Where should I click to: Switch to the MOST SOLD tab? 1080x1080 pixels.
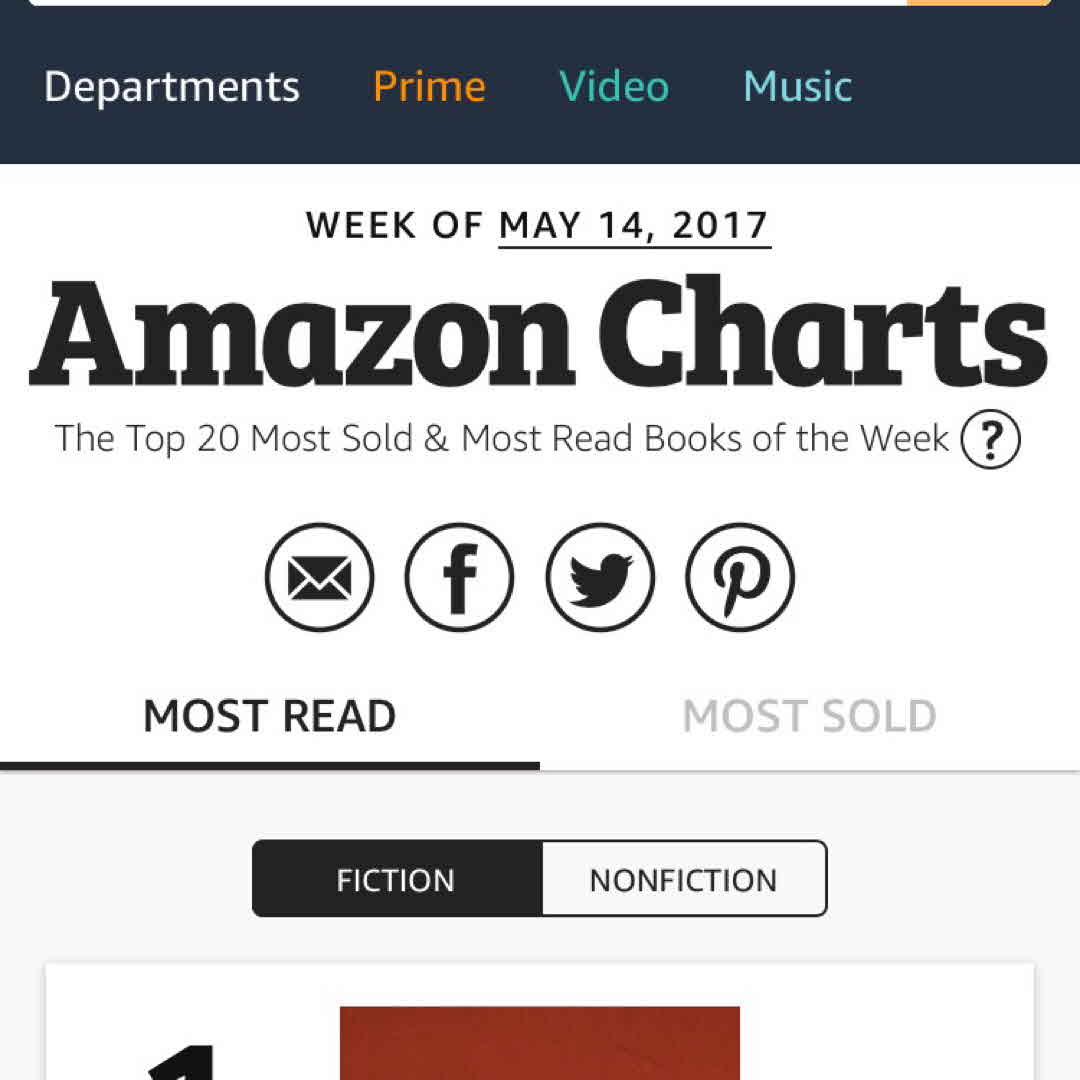809,716
